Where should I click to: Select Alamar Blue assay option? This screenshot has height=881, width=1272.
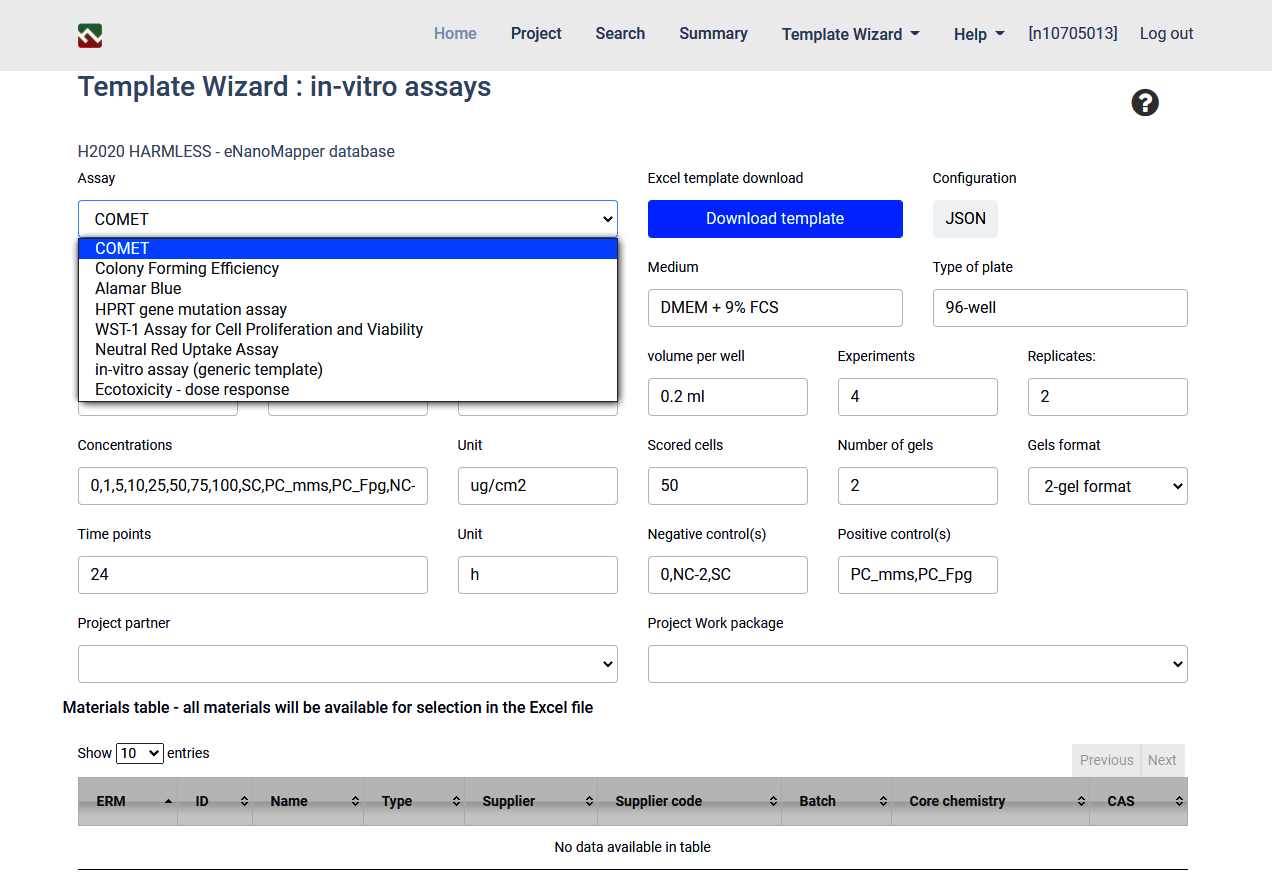click(x=138, y=288)
